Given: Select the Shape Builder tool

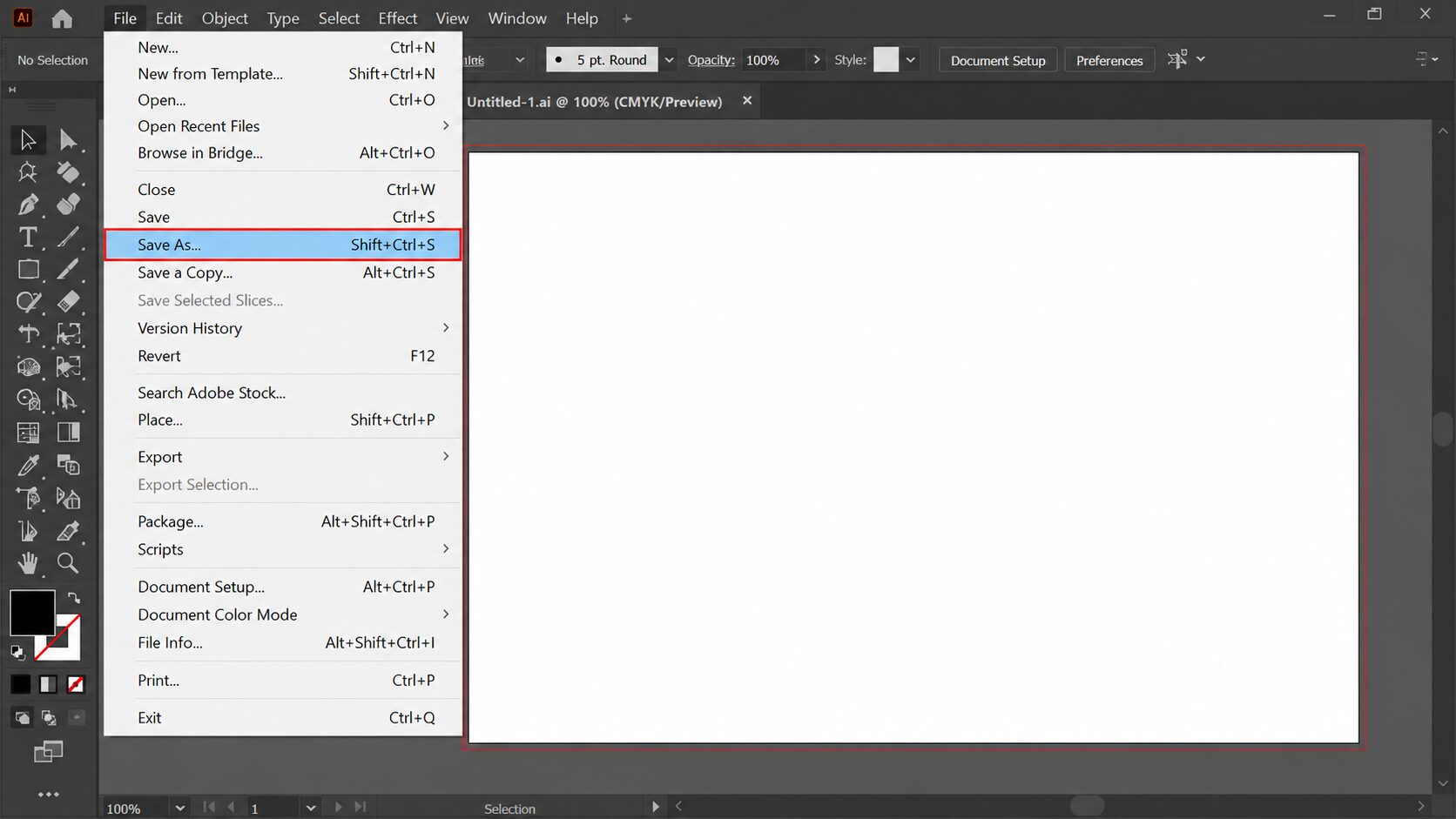Looking at the screenshot, I should tap(28, 399).
